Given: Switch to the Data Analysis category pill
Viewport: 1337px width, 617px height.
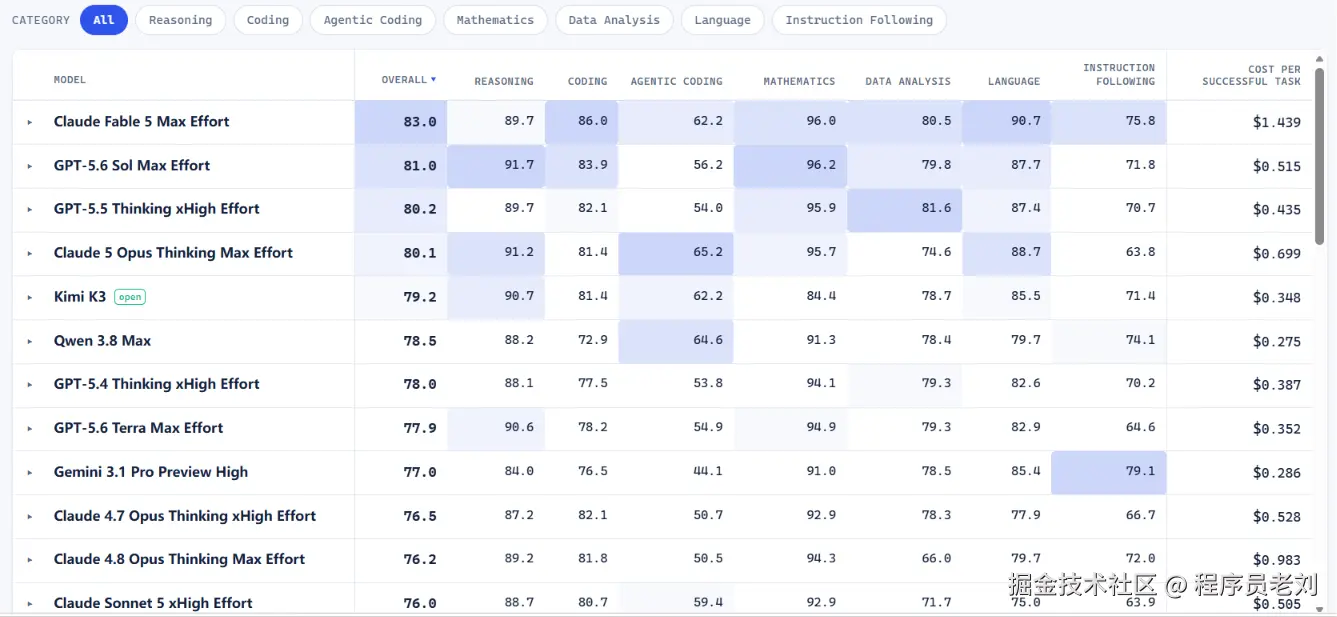Looking at the screenshot, I should pos(614,20).
